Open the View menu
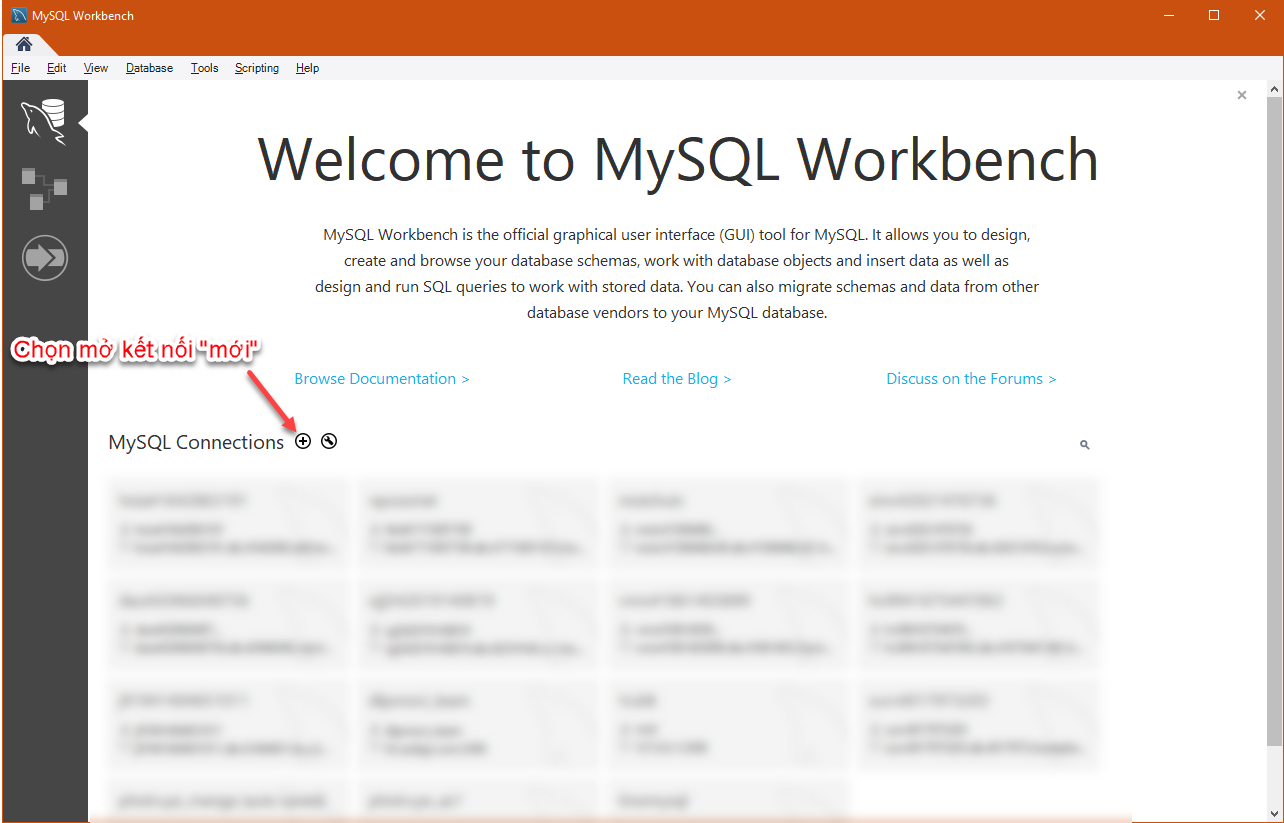 click(x=96, y=68)
